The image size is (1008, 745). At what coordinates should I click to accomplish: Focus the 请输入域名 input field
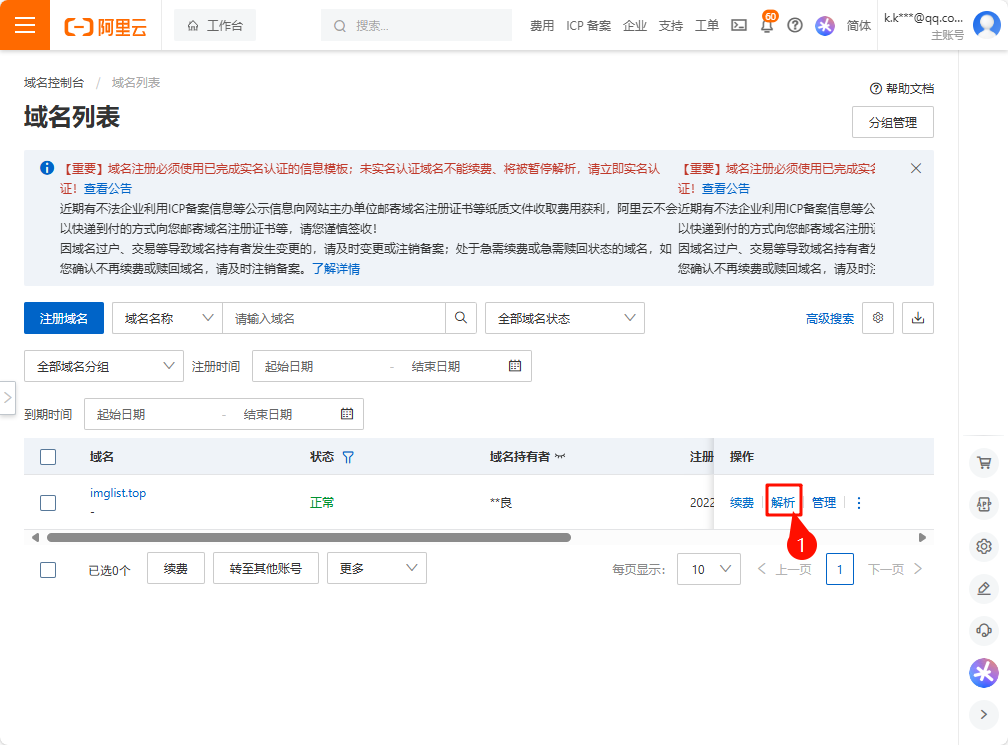pos(334,318)
